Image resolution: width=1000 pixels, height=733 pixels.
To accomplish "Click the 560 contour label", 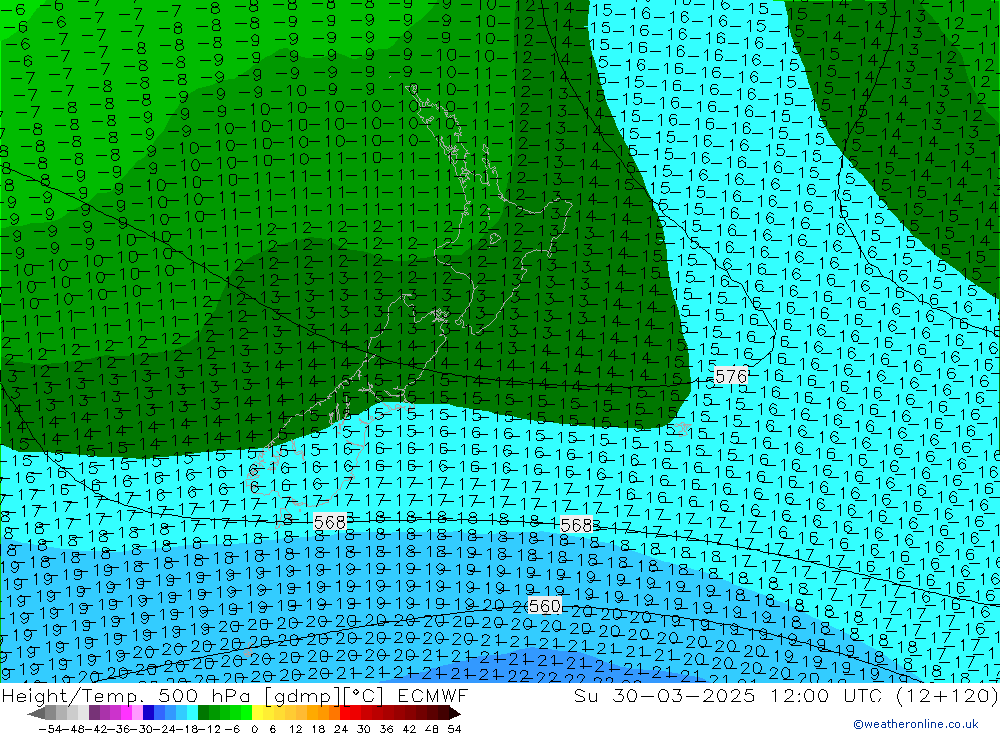I will tap(544, 606).
